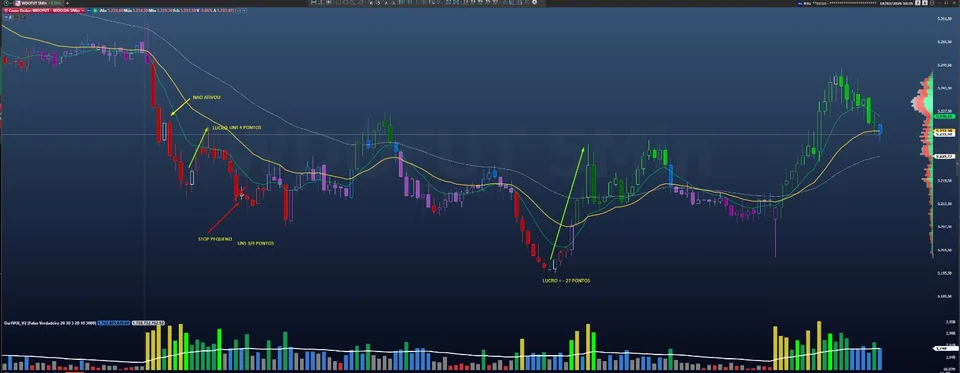Open the Cross Order WDOFUT dropdown

43,10
